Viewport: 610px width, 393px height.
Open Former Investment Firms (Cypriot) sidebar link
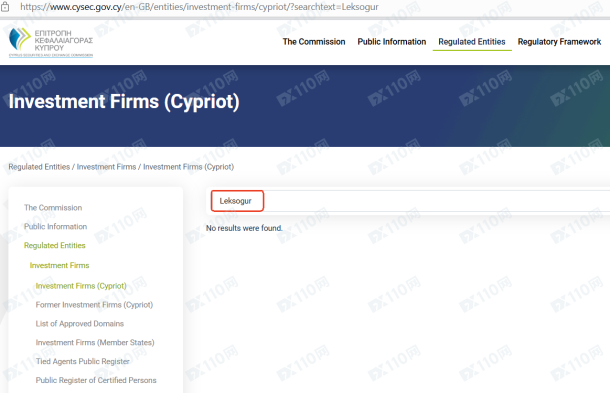pos(94,305)
